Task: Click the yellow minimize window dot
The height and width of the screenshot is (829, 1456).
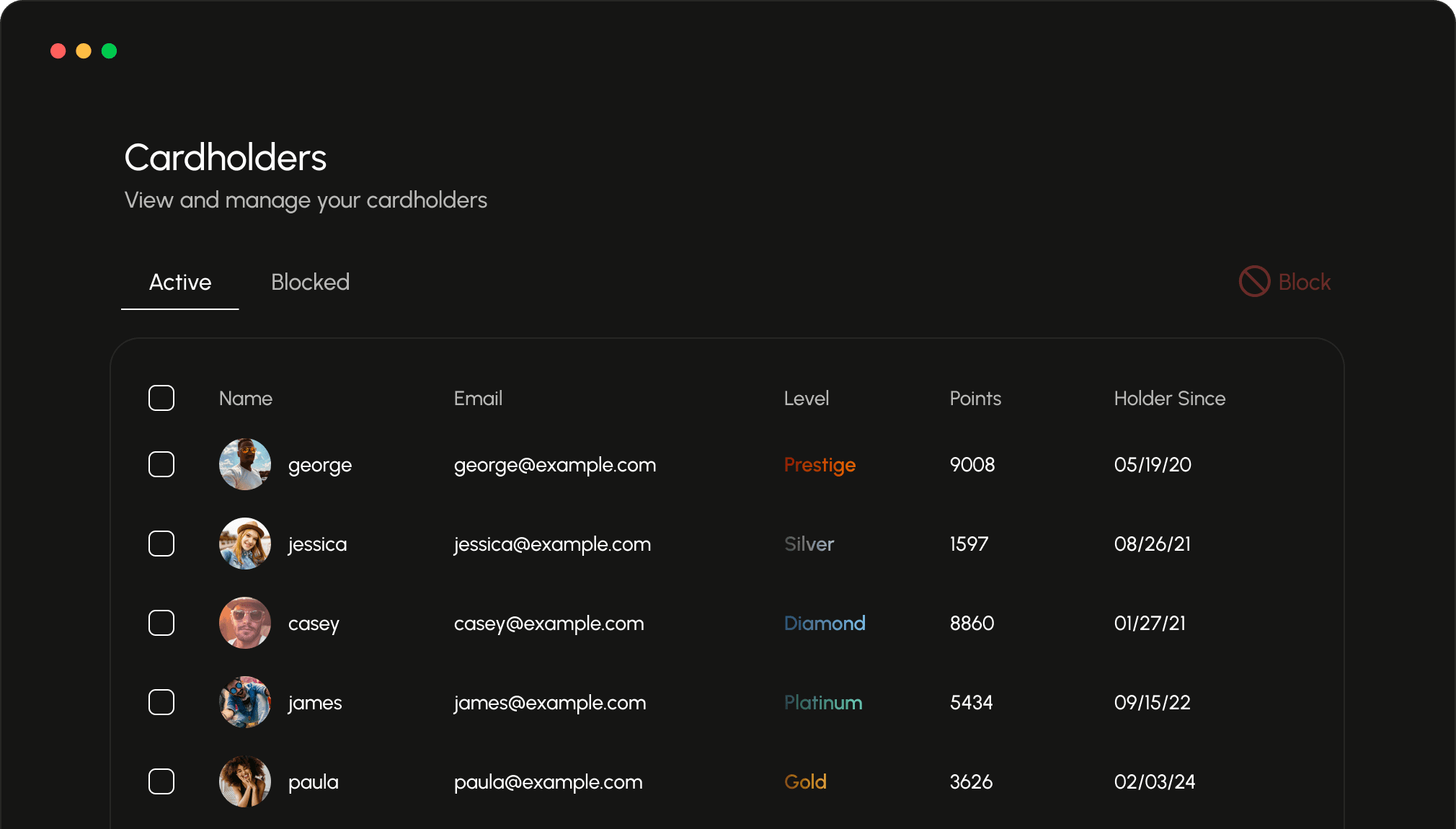Action: click(84, 50)
